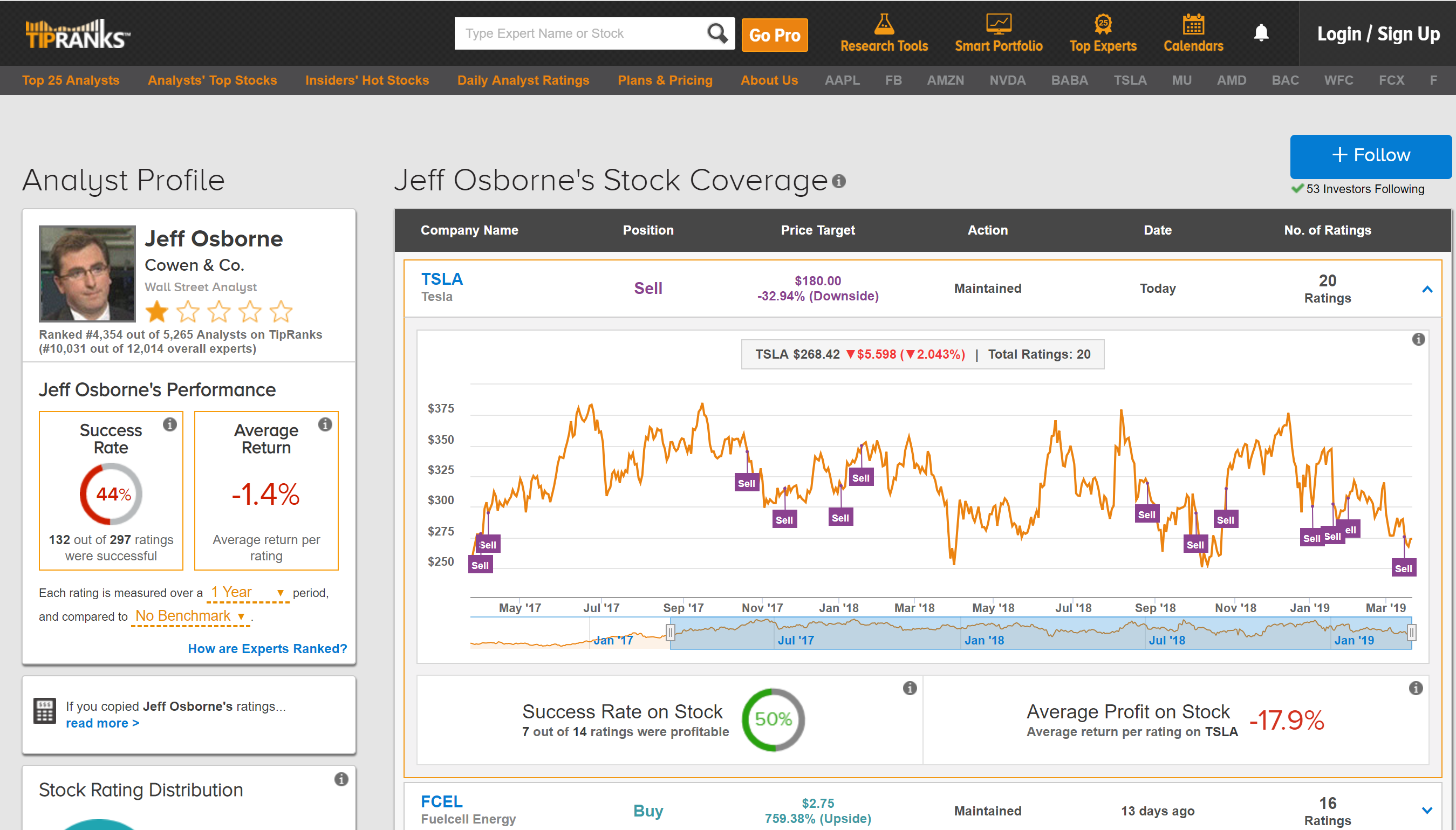
Task: Open Daily Analyst Ratings menu item
Action: 523,80
